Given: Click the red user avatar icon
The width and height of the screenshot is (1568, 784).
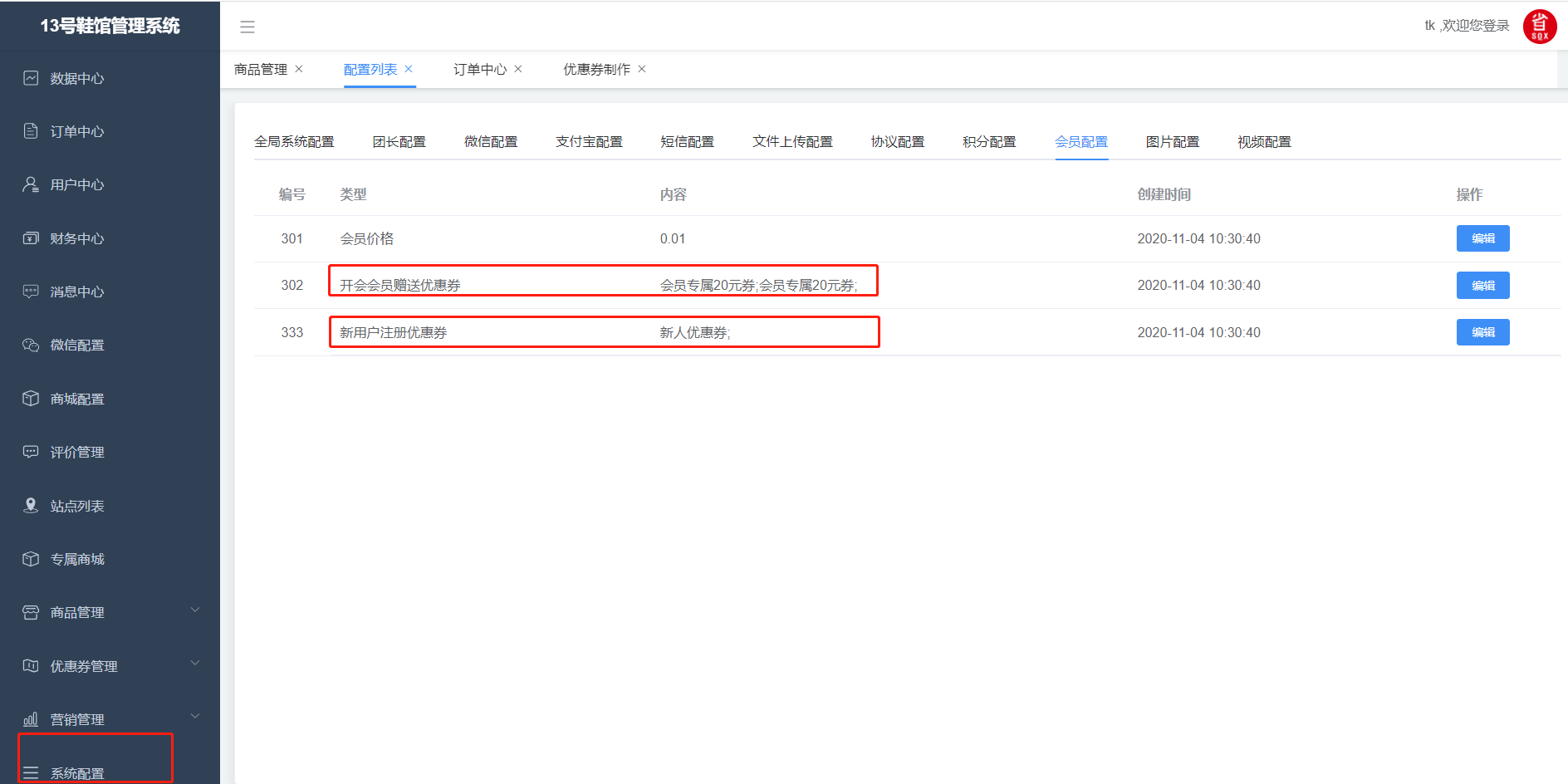Looking at the screenshot, I should (1539, 27).
